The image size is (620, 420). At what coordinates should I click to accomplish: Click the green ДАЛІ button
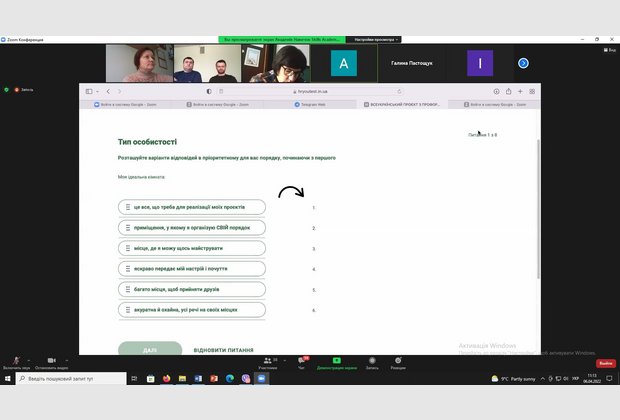[x=150, y=349]
